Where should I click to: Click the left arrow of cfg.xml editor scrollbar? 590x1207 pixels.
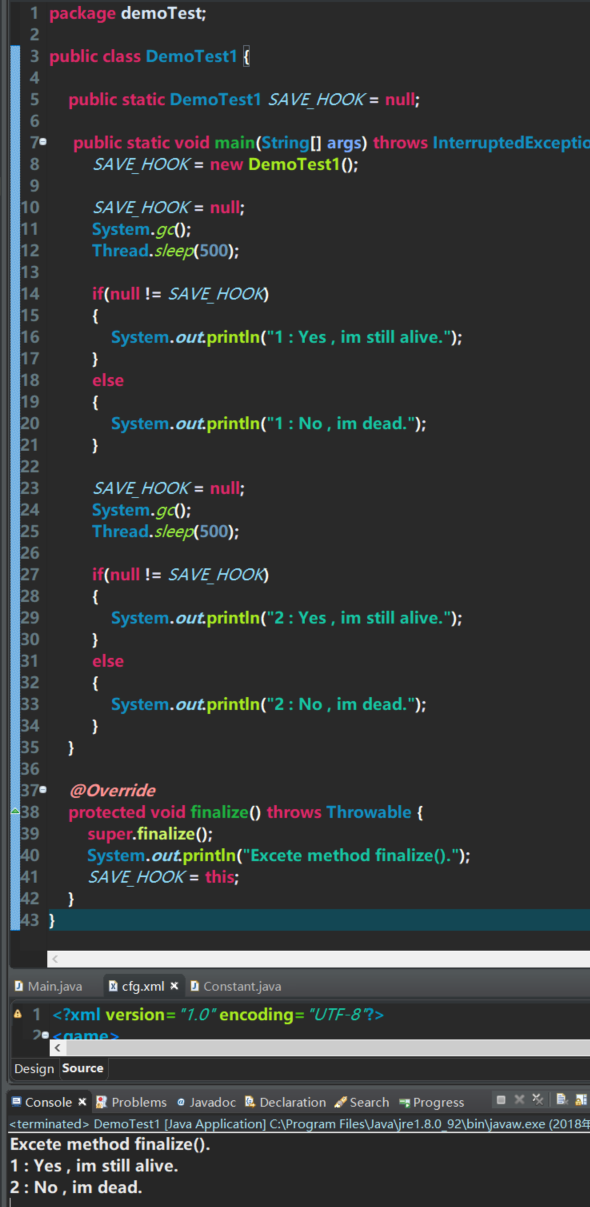click(57, 1048)
